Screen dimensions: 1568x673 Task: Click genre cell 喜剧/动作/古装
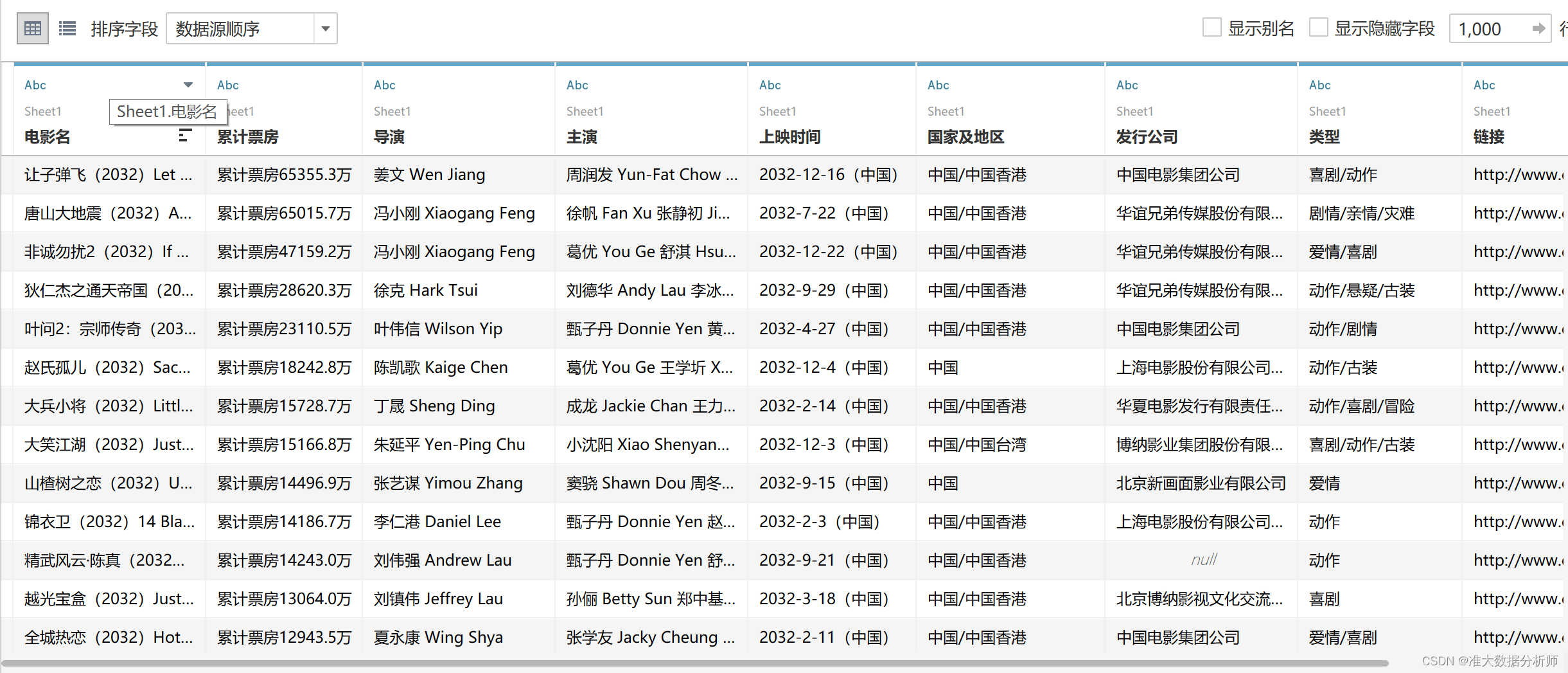[x=1380, y=445]
